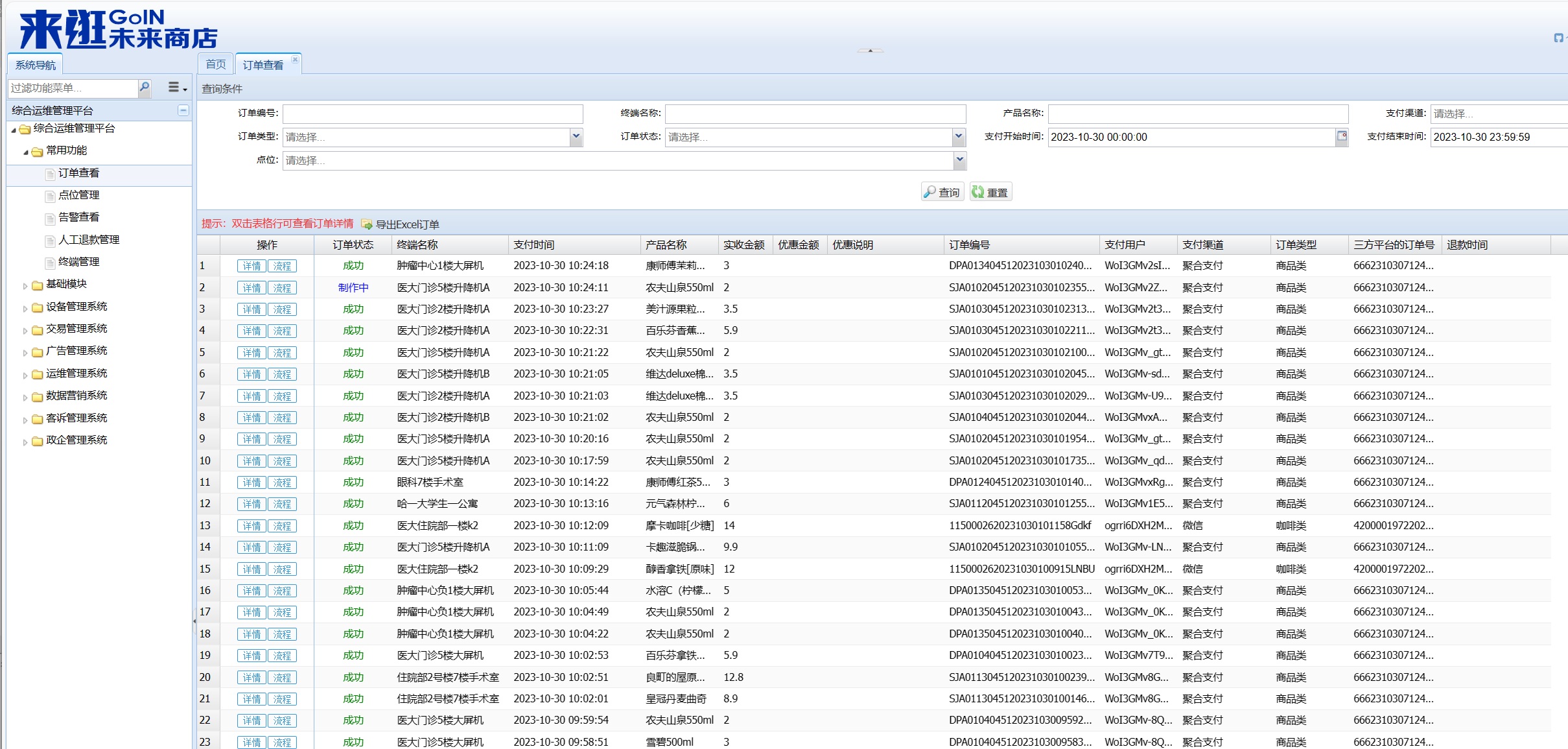This screenshot has width=1568, height=749.
Task: Click the 制作中 status in row 2
Action: pos(353,287)
